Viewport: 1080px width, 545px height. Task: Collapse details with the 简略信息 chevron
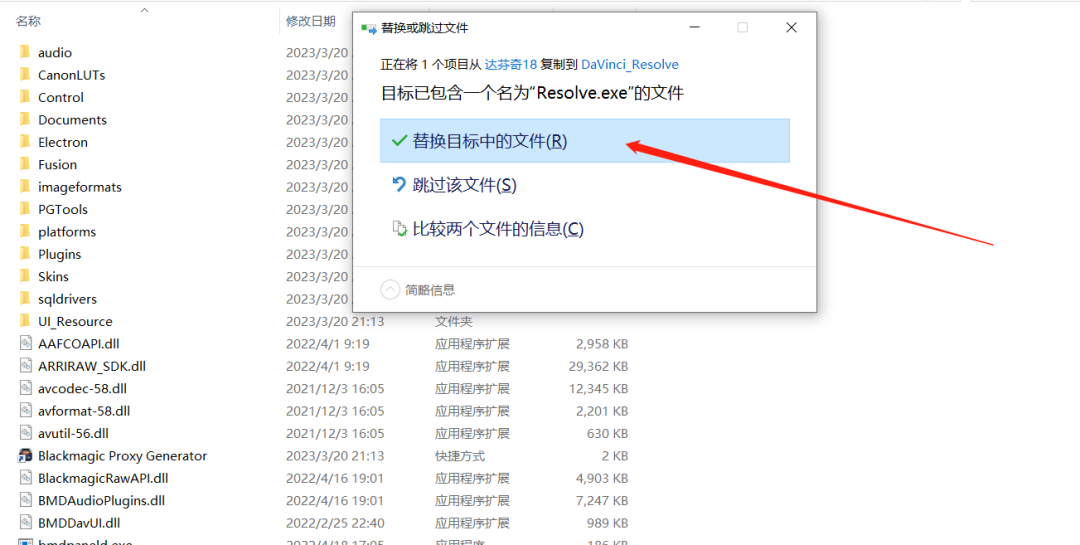point(390,289)
